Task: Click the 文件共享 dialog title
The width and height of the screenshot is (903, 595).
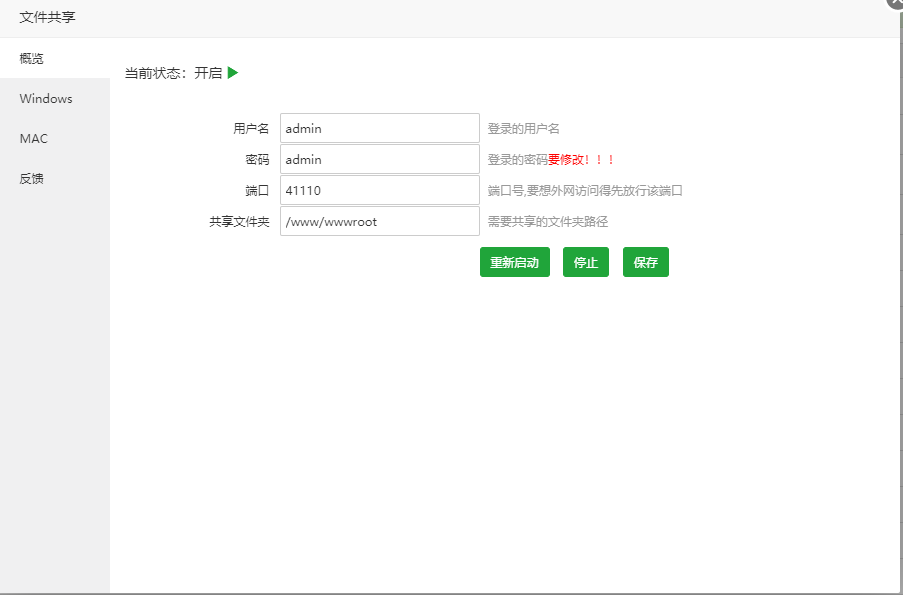Action: pyautogui.click(x=47, y=17)
